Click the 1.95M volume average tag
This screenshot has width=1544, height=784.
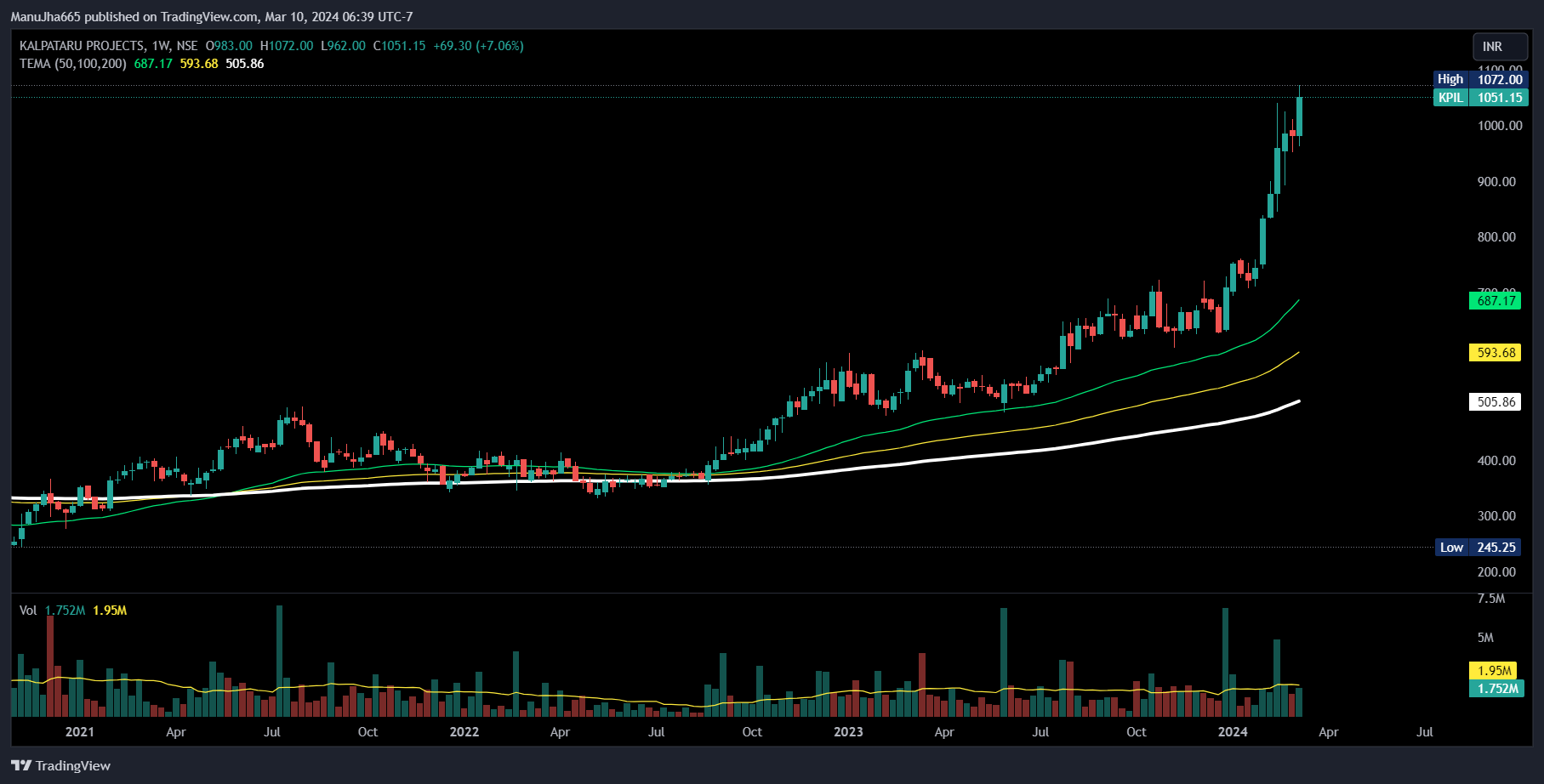coord(1495,670)
